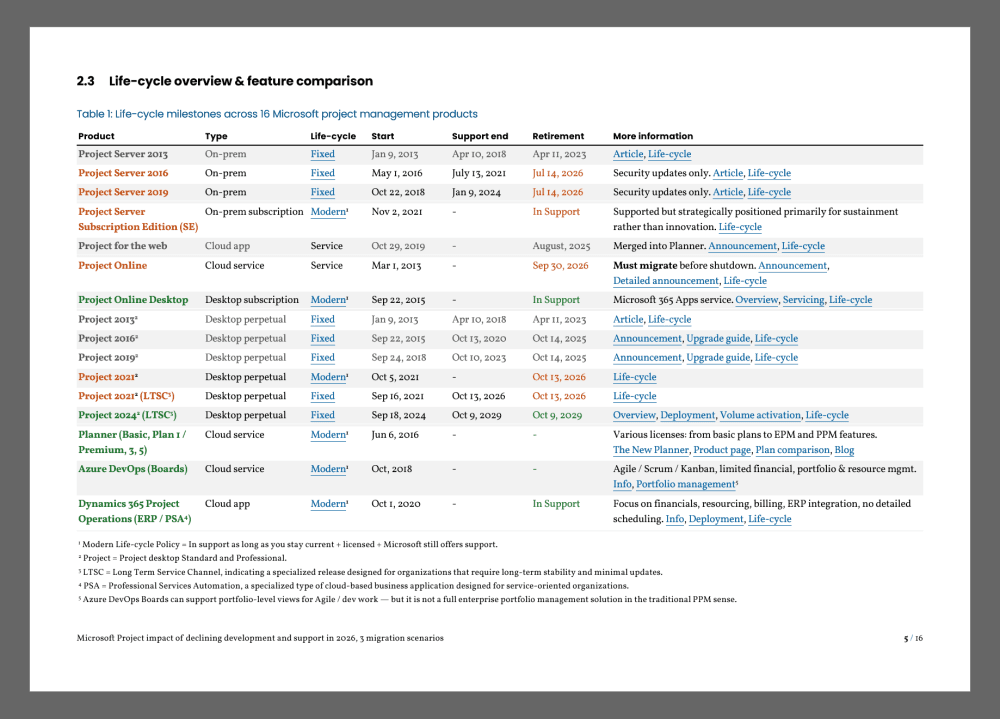Click the Life-cycle link for Project 2021
This screenshot has width=1000, height=719.
[x=634, y=377]
